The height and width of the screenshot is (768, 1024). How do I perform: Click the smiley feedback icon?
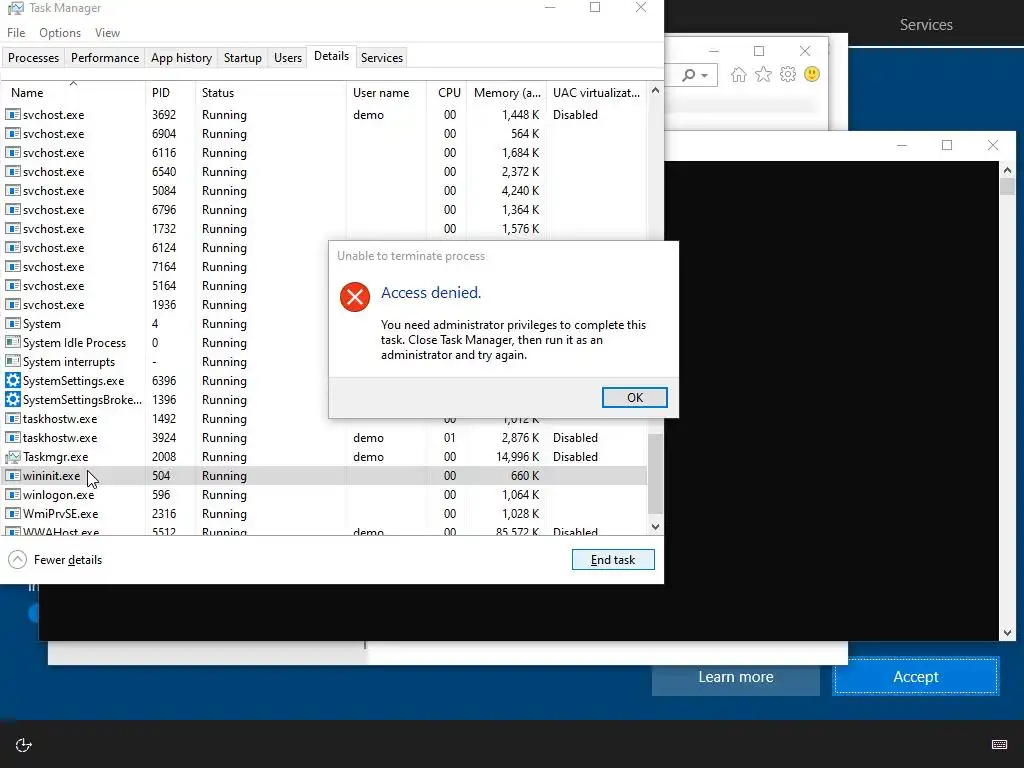tap(812, 74)
